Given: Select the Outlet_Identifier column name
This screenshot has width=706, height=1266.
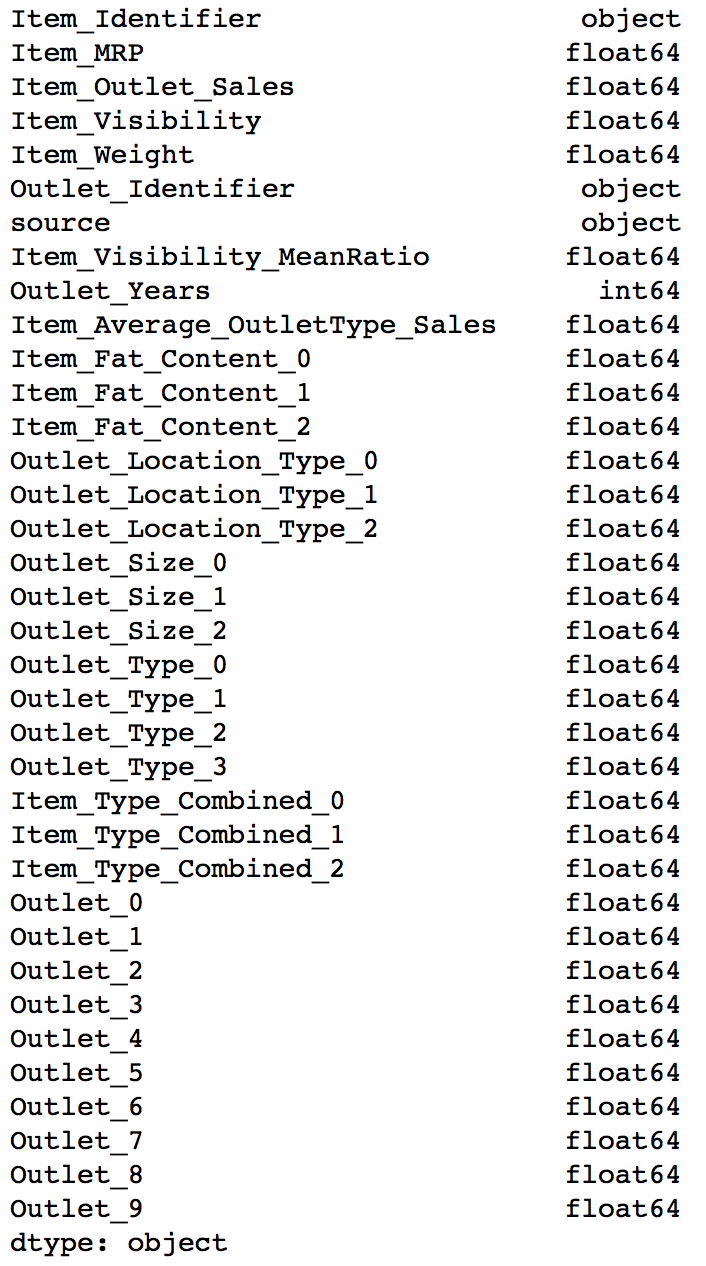Looking at the screenshot, I should [152, 189].
